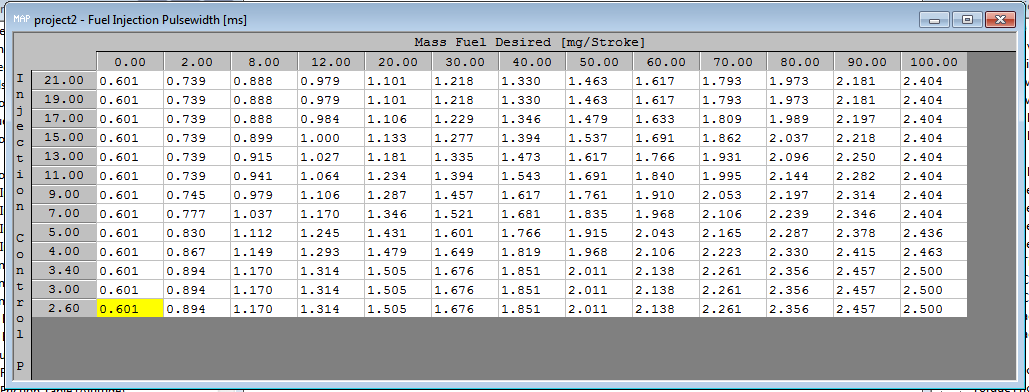Click the 12.00 column header
Screen dimensions: 1029x392
point(331,62)
